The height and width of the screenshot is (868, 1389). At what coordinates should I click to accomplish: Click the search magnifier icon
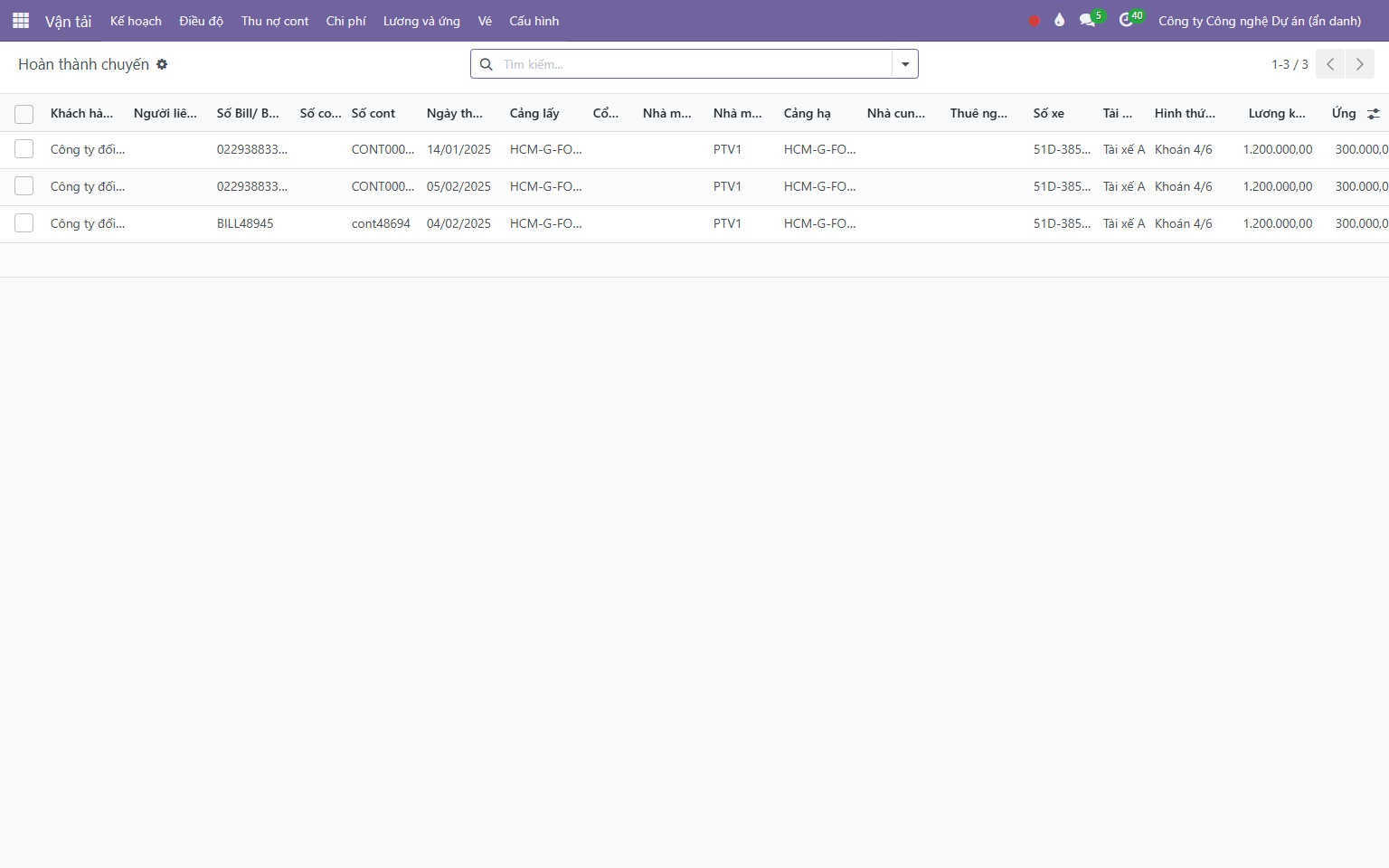coord(486,64)
